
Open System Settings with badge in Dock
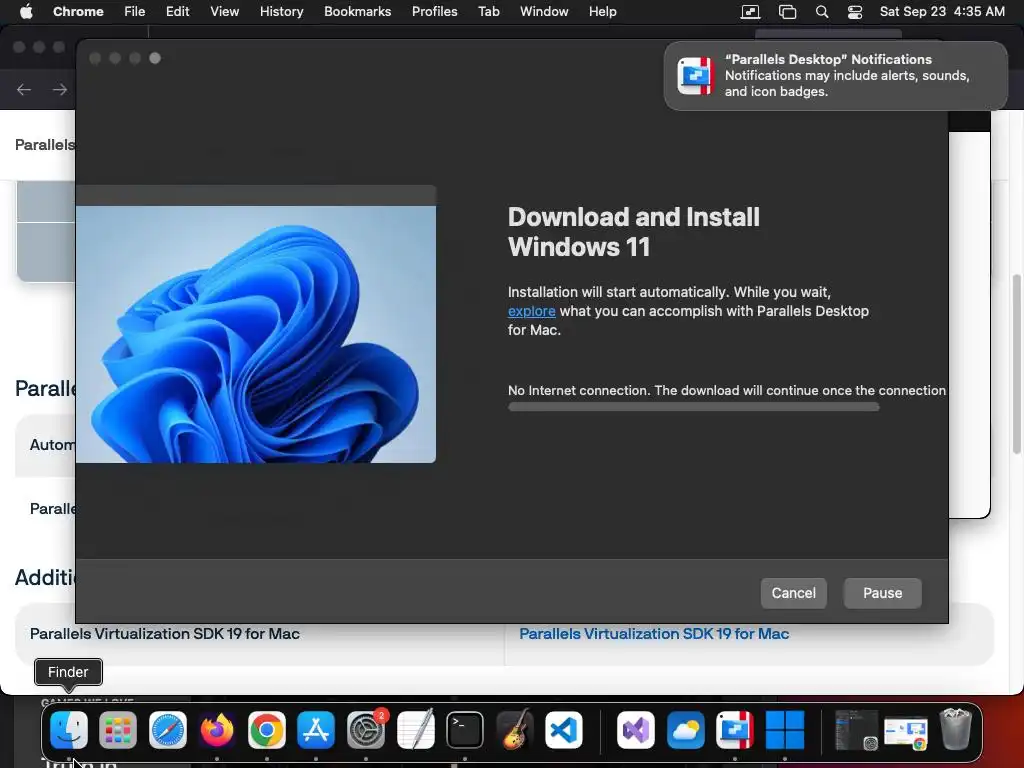click(x=366, y=729)
